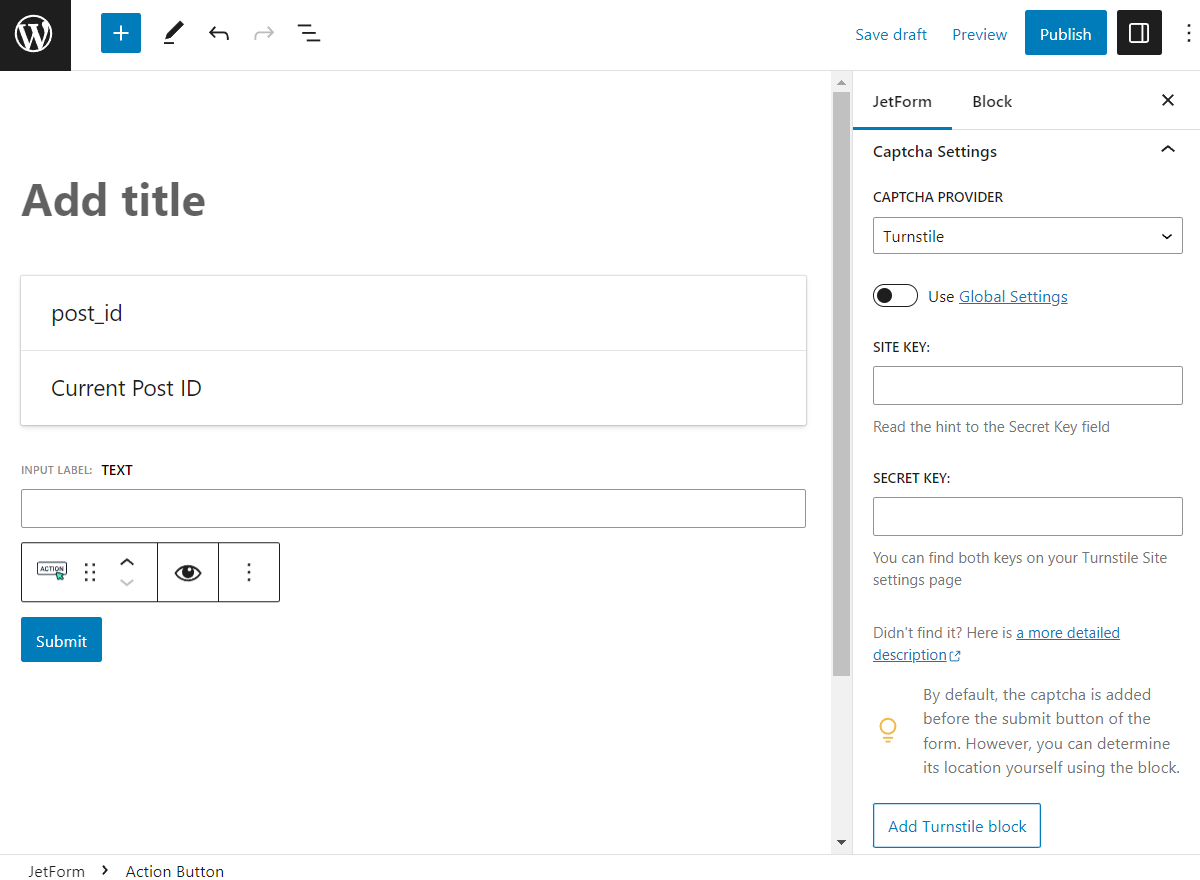
Task: Open the block inserter with the plus icon
Action: coord(120,33)
